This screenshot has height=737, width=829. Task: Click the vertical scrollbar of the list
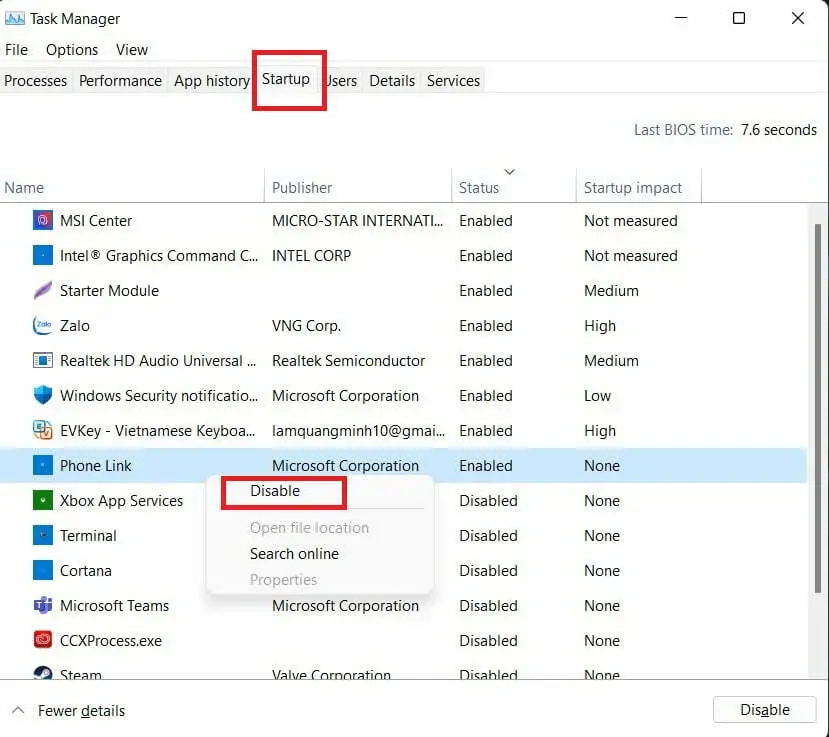pos(817,408)
